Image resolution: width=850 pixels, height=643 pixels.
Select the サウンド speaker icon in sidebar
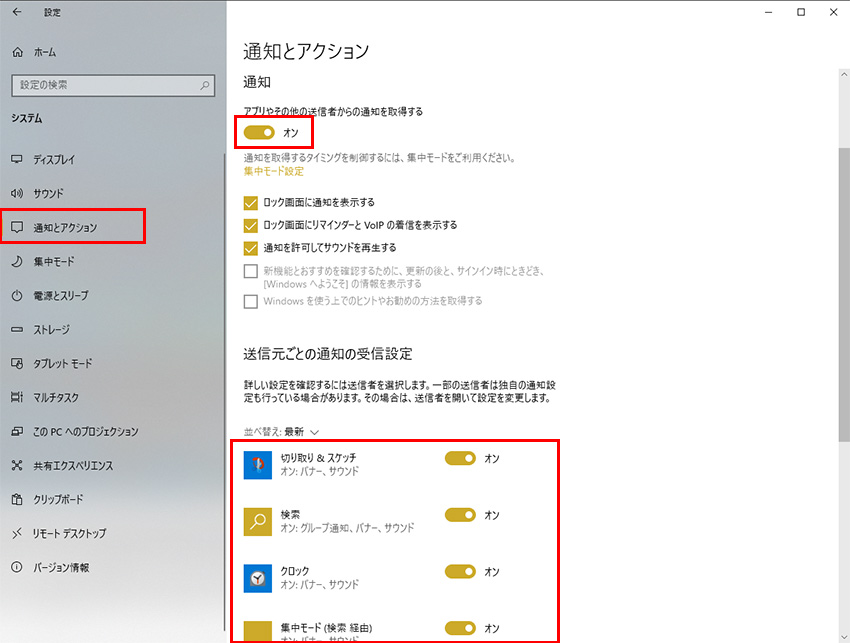16,193
